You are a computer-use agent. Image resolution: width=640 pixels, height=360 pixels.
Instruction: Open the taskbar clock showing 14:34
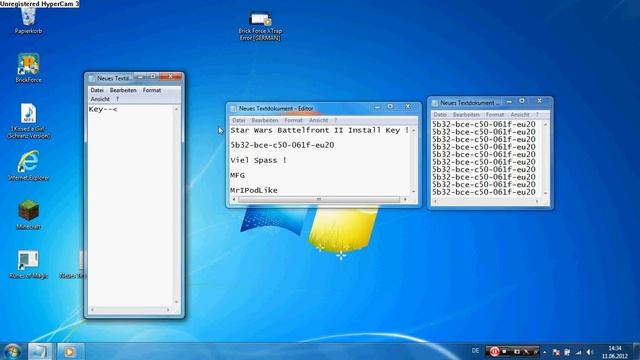(x=615, y=352)
